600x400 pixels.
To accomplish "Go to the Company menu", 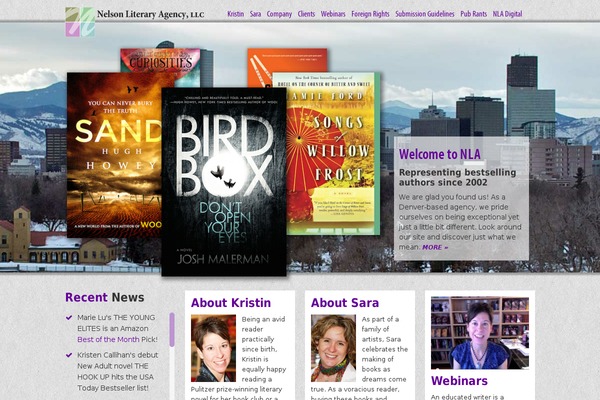I will pyautogui.click(x=279, y=14).
